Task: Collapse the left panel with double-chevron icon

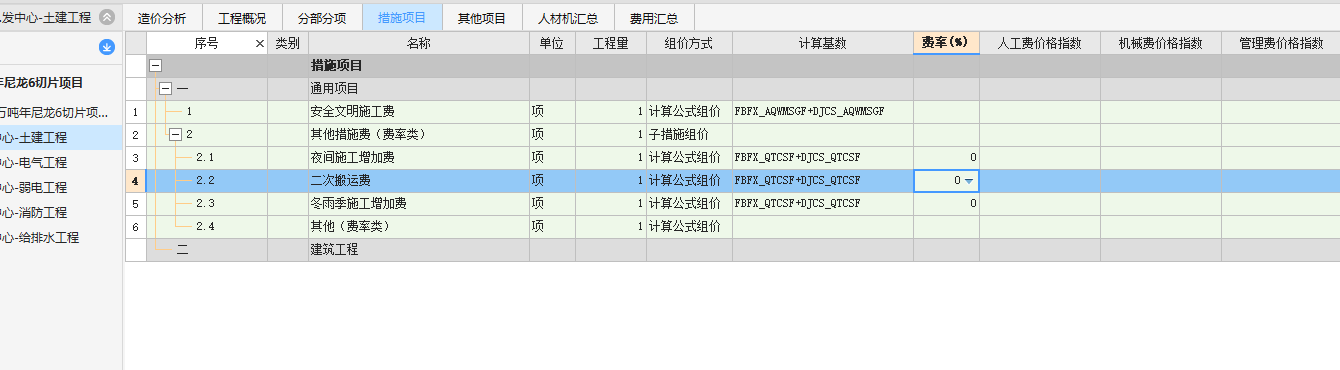Action: (x=107, y=17)
